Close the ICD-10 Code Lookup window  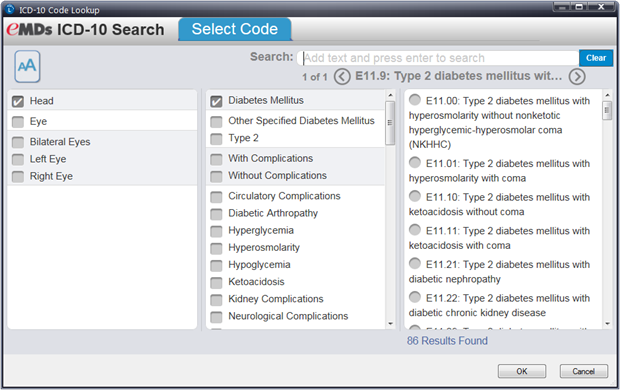pyautogui.click(x=601, y=7)
